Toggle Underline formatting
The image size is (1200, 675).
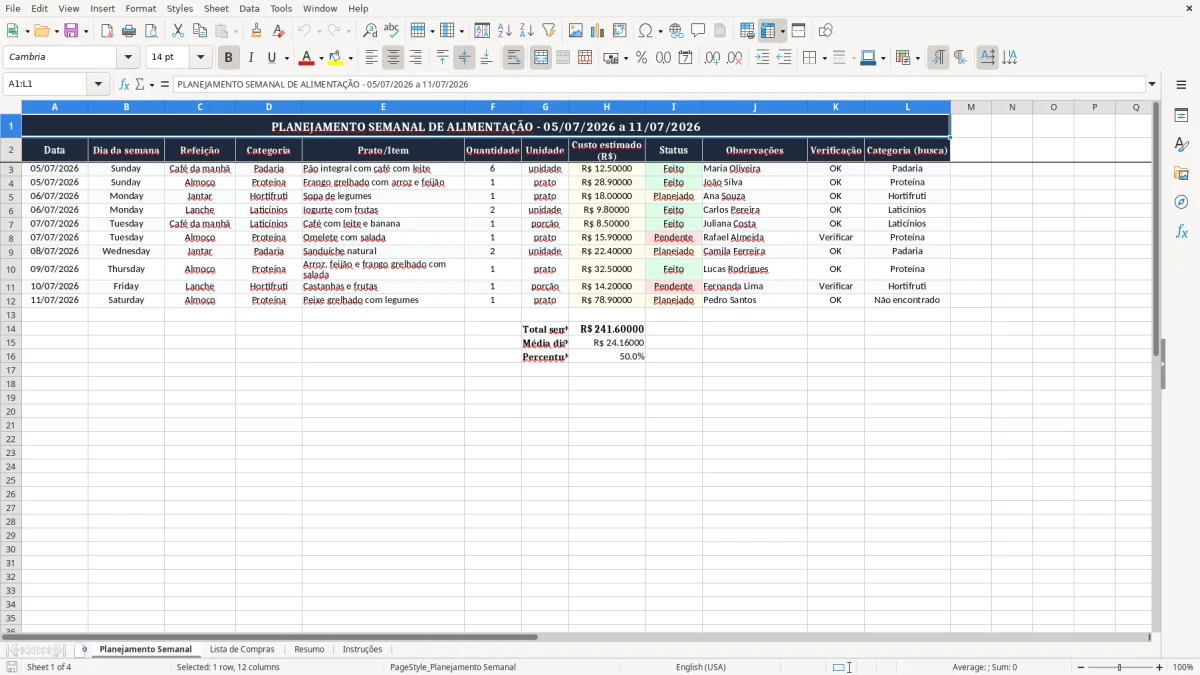click(271, 58)
